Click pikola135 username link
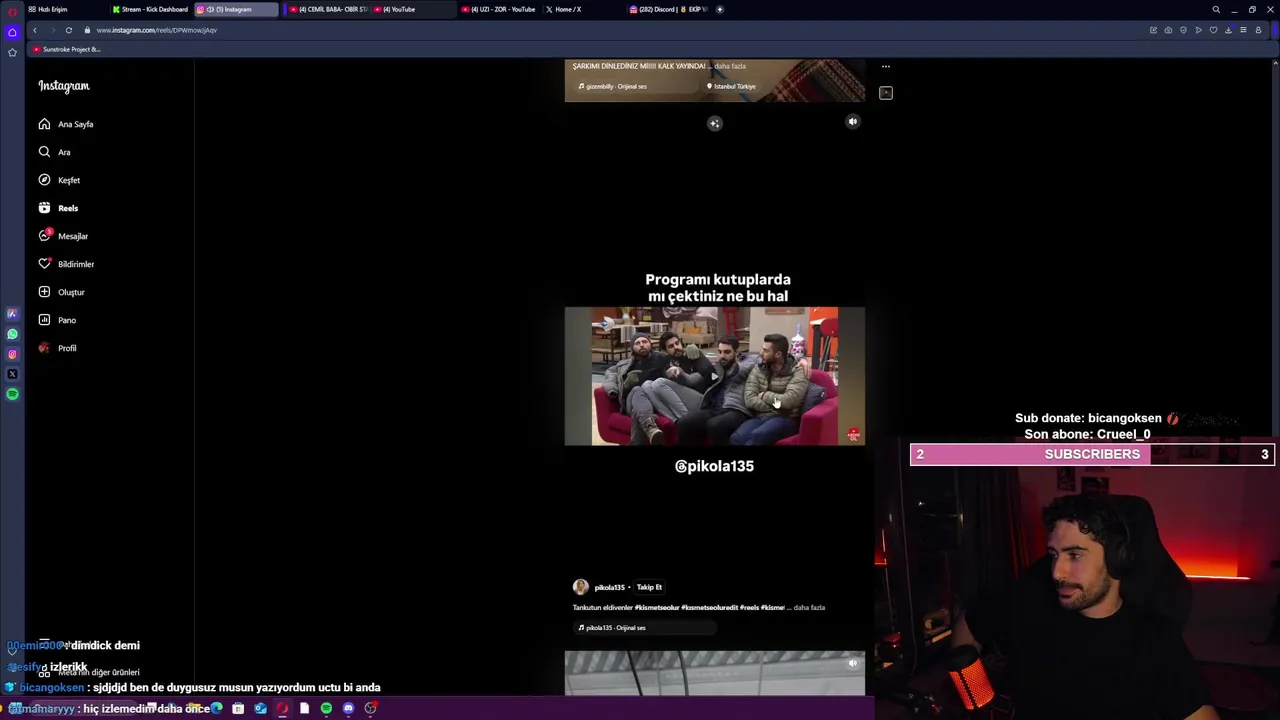1280x720 pixels. point(609,587)
